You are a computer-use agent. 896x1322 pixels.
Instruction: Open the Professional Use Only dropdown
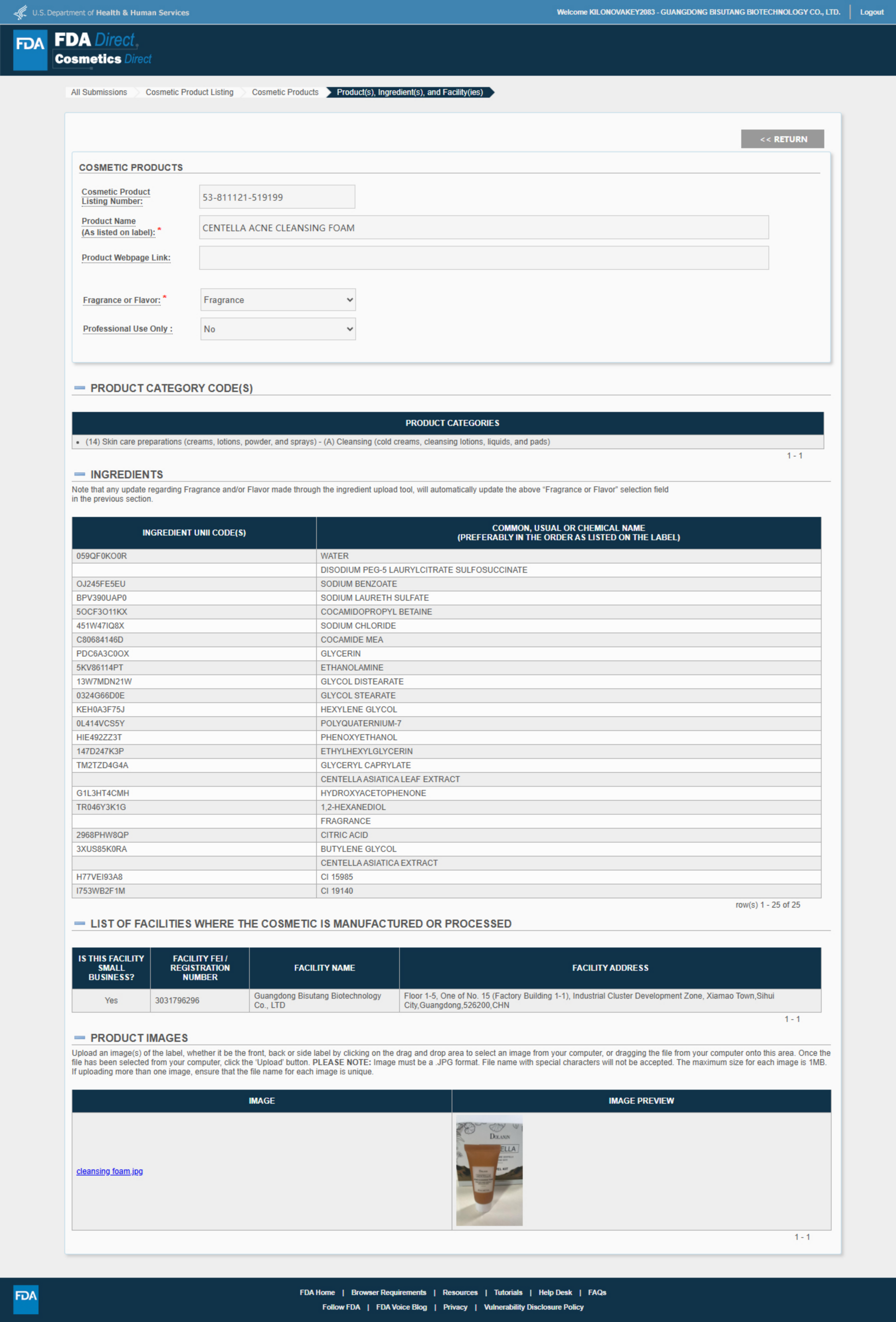(x=278, y=329)
